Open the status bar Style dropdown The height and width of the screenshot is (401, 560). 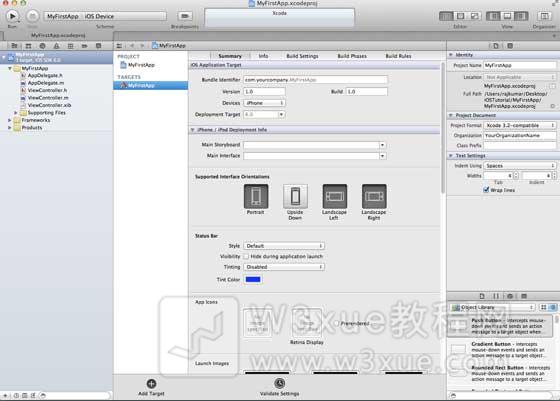pos(284,246)
